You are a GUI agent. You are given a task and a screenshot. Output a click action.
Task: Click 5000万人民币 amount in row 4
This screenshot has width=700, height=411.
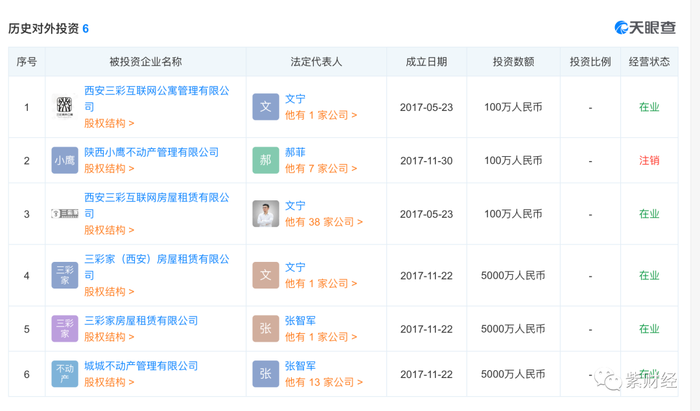point(513,276)
